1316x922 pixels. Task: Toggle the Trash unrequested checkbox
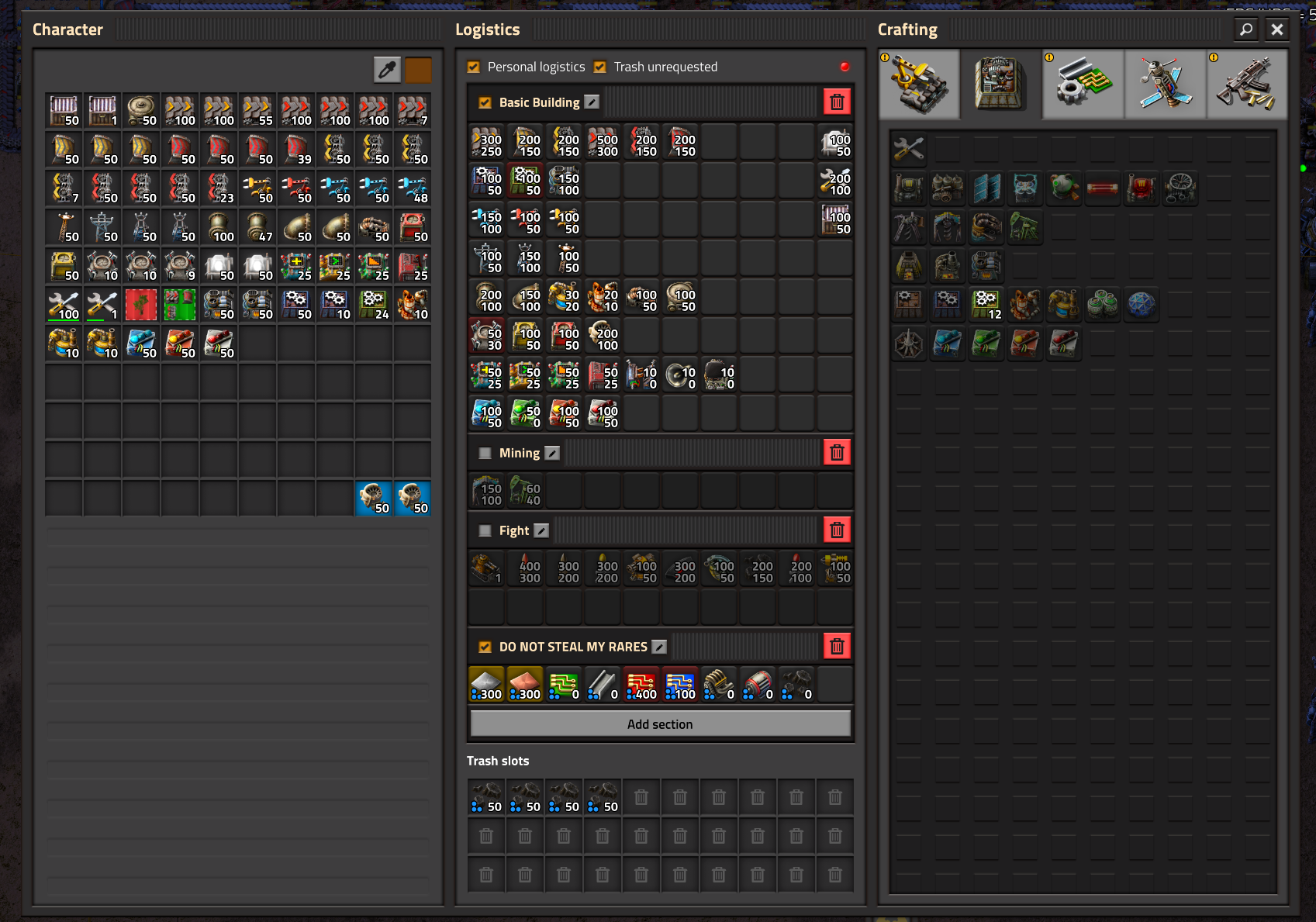tap(599, 67)
